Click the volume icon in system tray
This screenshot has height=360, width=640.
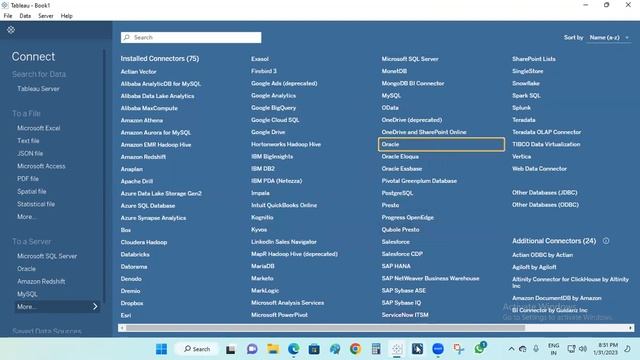583,349
